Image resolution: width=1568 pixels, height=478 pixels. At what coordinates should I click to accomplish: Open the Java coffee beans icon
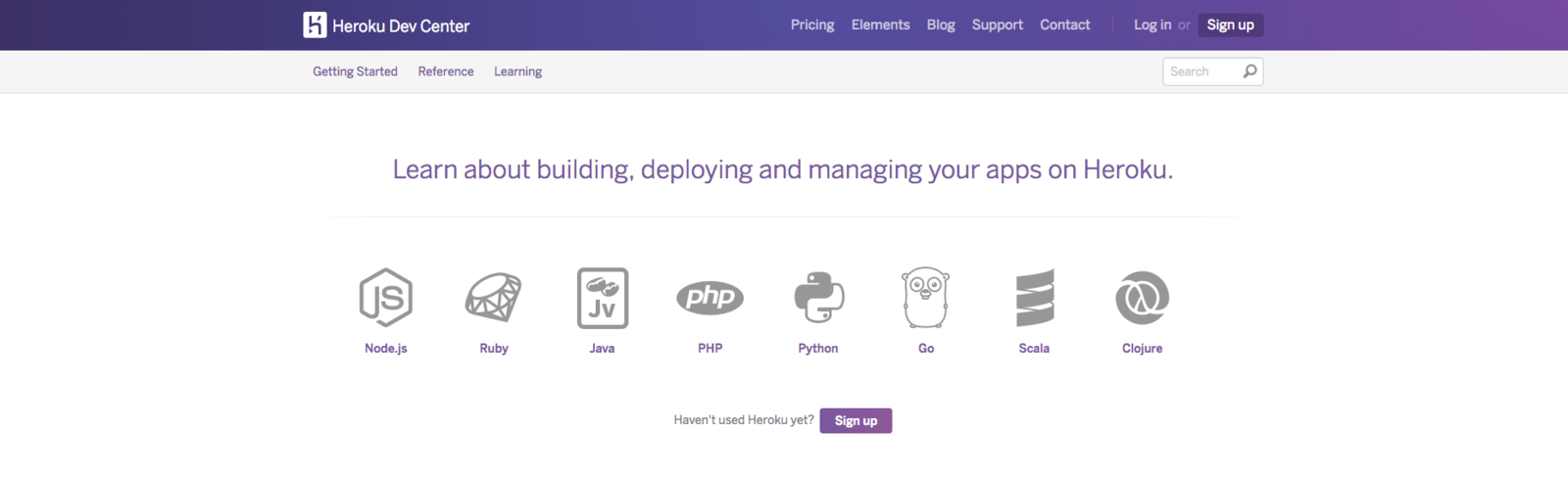coord(603,298)
